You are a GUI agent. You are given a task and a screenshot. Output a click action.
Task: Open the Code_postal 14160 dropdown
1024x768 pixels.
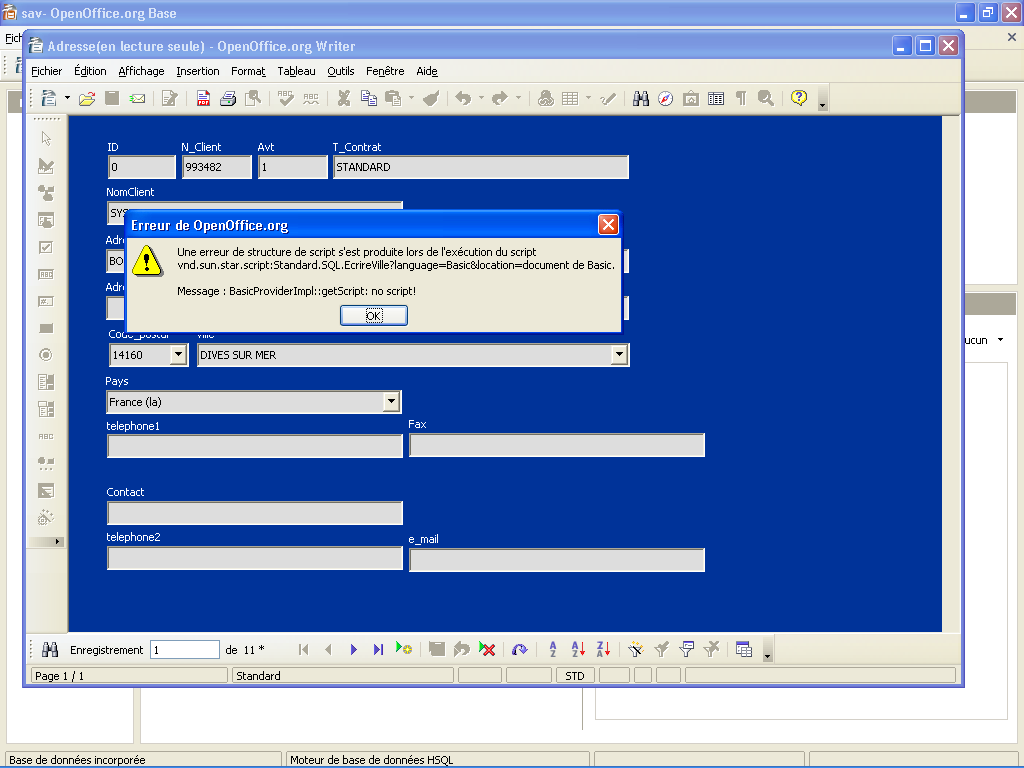point(178,355)
